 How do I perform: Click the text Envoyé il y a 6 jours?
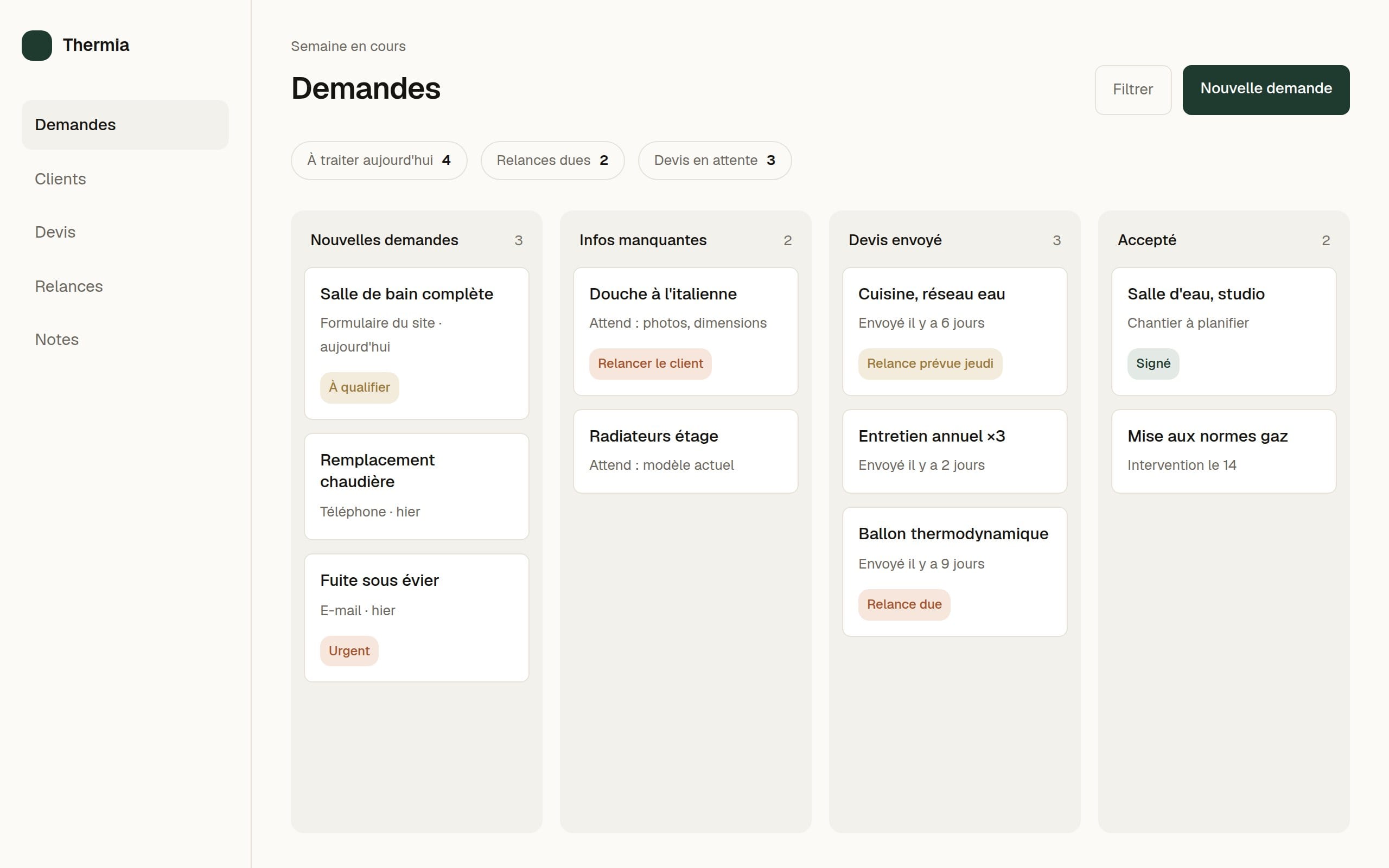pyautogui.click(x=921, y=323)
